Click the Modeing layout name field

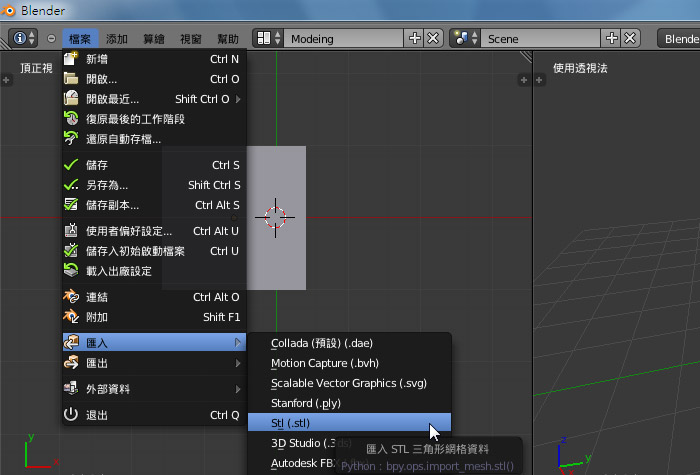[344, 38]
